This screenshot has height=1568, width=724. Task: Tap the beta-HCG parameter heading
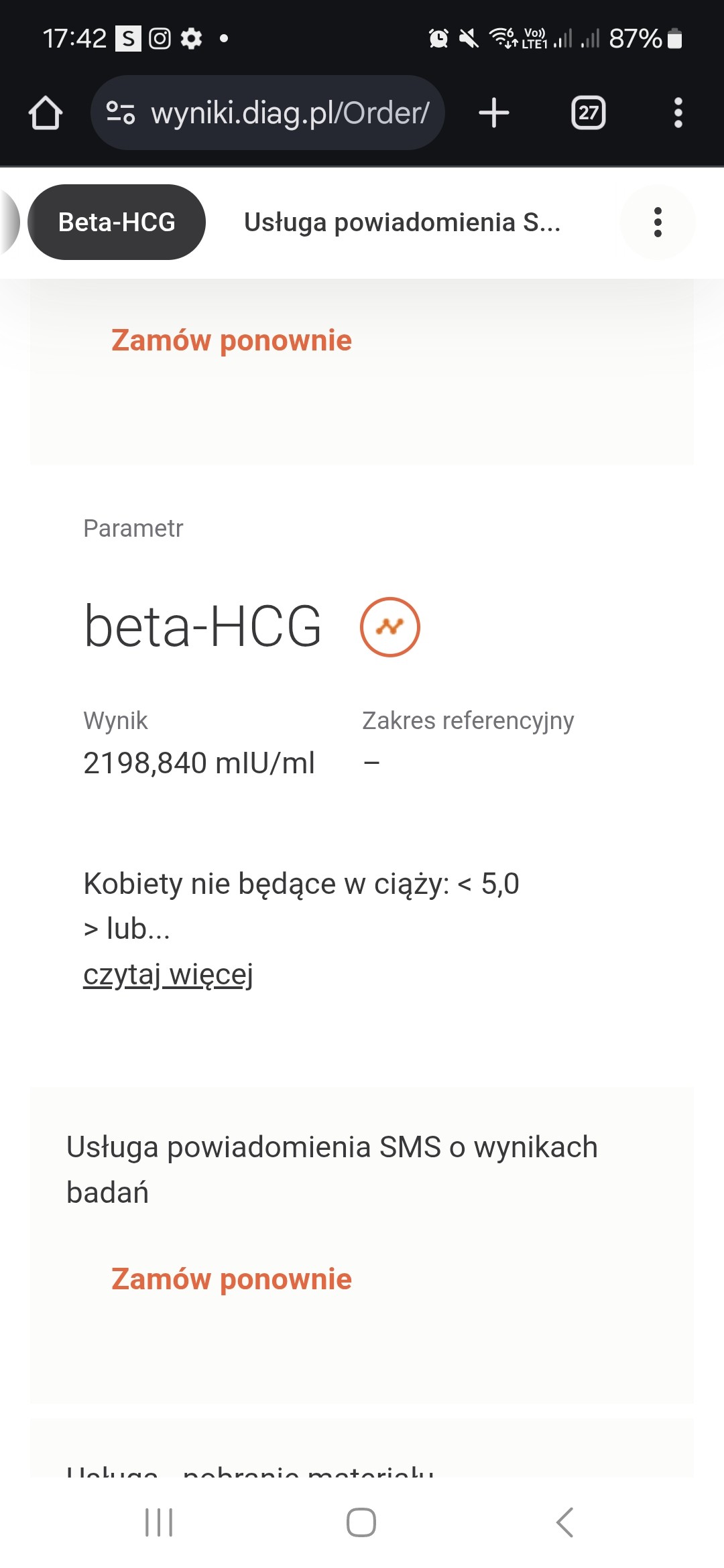coord(202,627)
